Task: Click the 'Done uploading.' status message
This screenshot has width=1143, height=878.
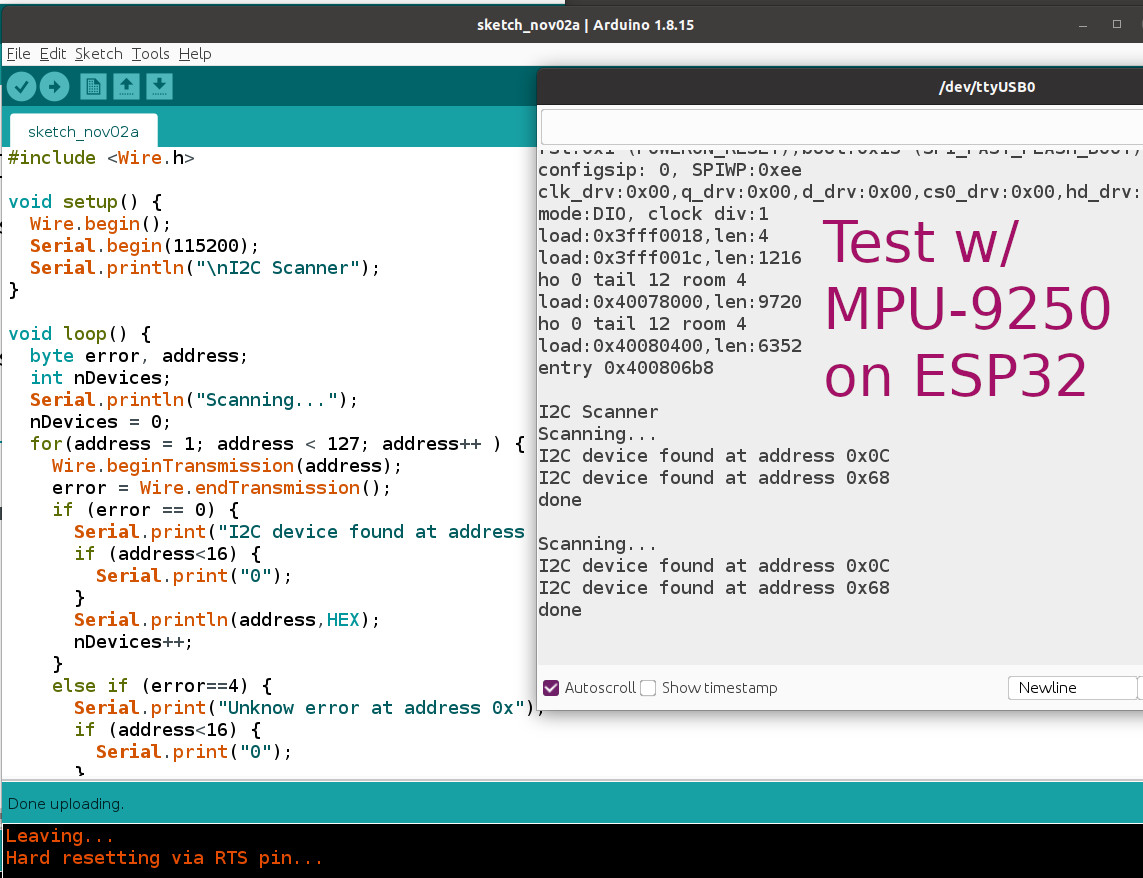Action: [66, 804]
